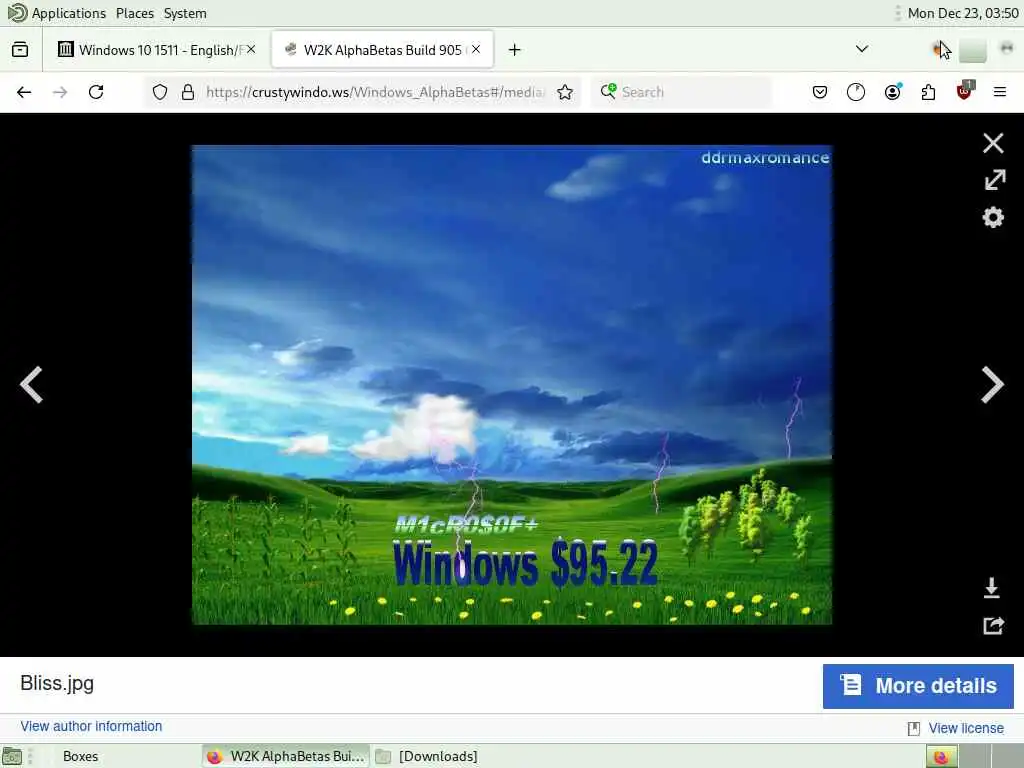Screen dimensions: 1024x768
Task: Select the Firefox workspace switcher thumbnail
Action: tap(941, 757)
